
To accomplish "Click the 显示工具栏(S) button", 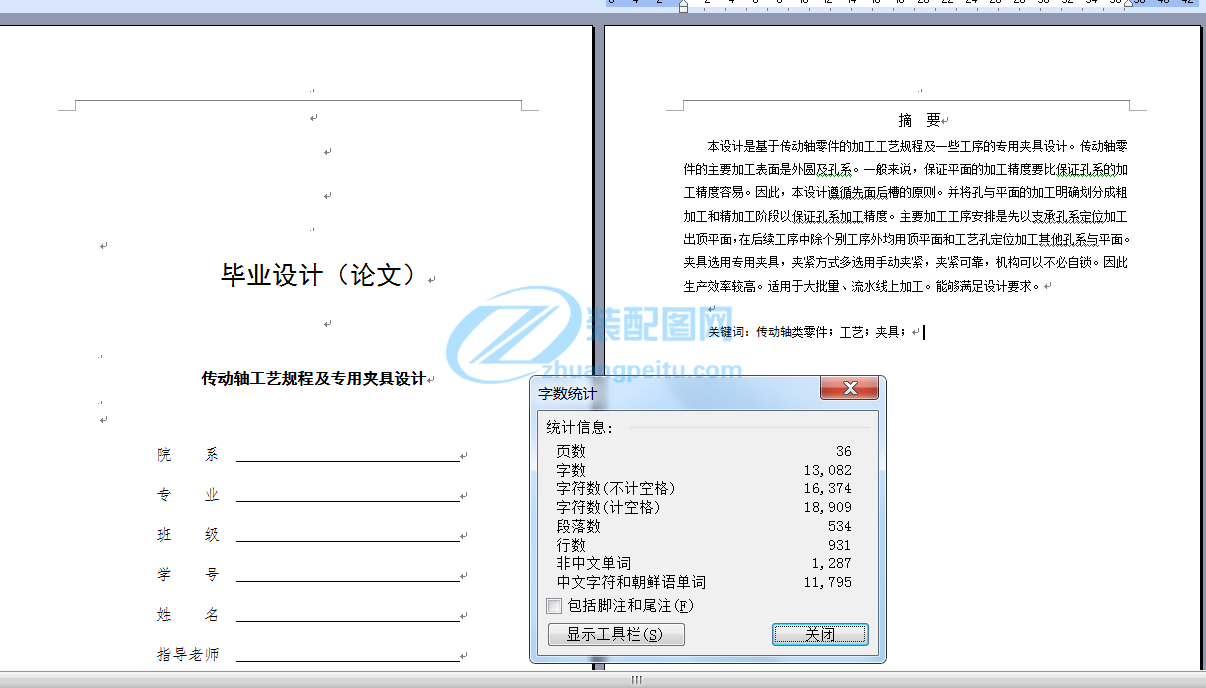I will pyautogui.click(x=616, y=634).
